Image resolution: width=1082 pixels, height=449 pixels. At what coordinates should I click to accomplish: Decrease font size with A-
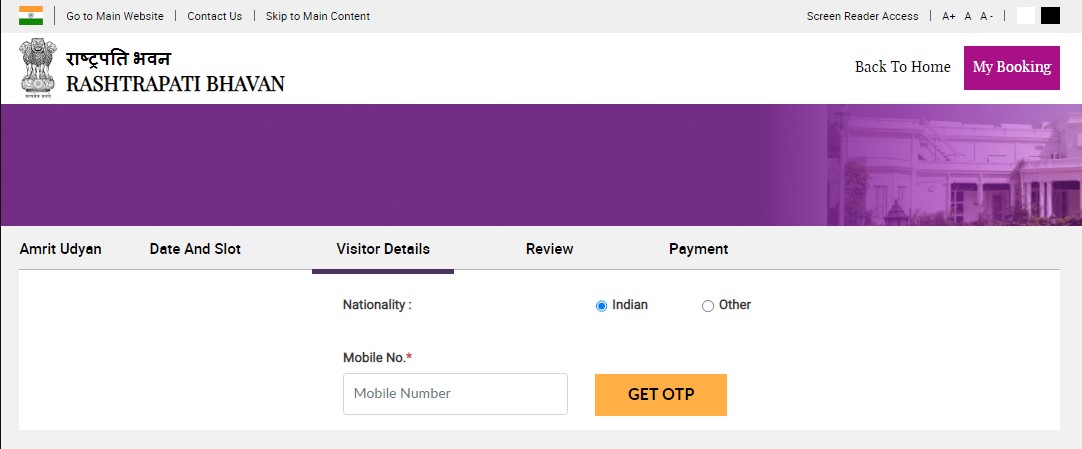(987, 16)
